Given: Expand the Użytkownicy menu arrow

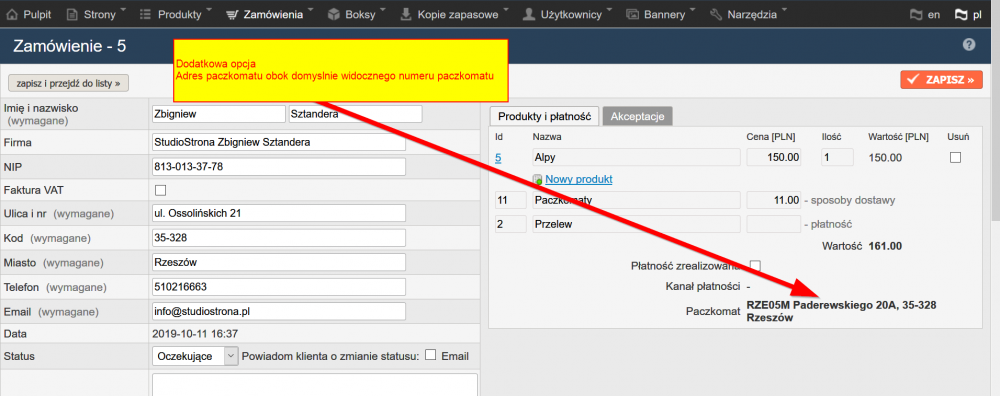Looking at the screenshot, I should click(610, 9).
